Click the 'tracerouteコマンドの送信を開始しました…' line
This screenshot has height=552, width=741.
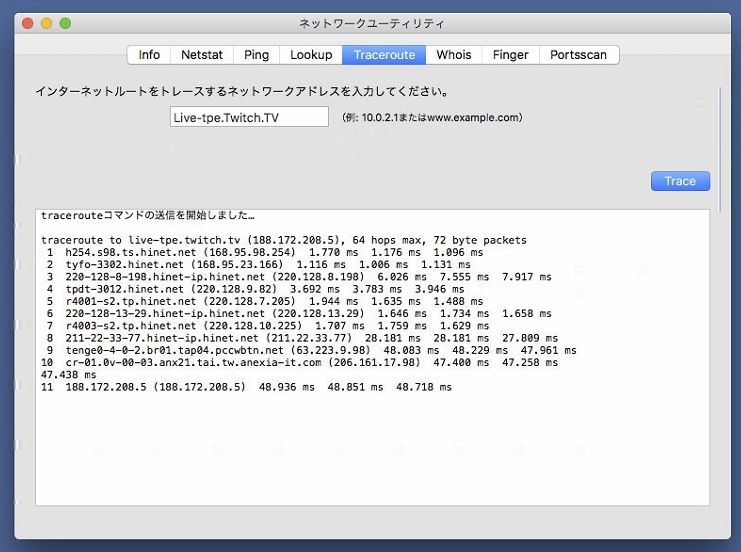(x=147, y=216)
